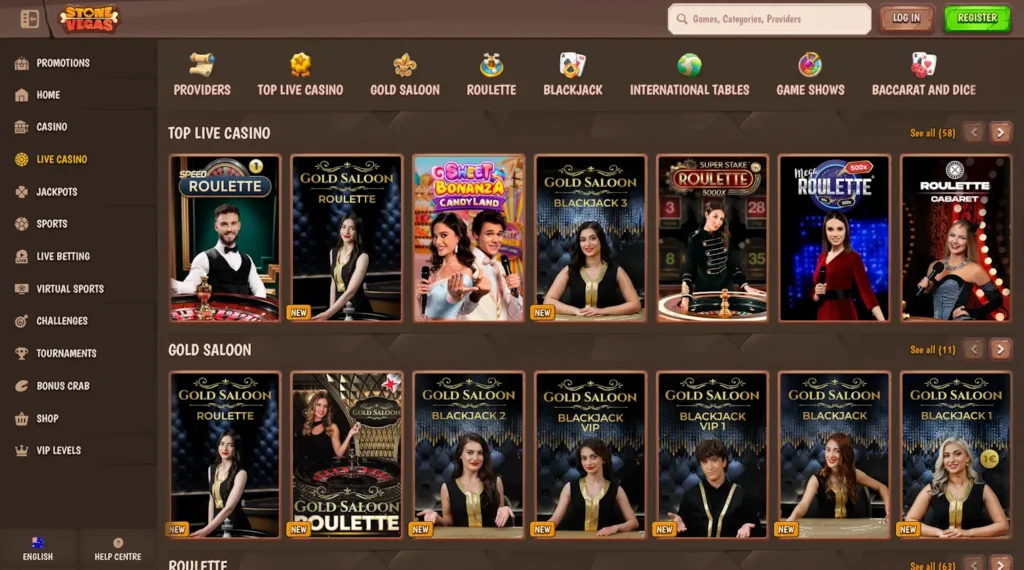Open Sports ball icon in sidebar
The height and width of the screenshot is (570, 1024).
click(x=22, y=224)
